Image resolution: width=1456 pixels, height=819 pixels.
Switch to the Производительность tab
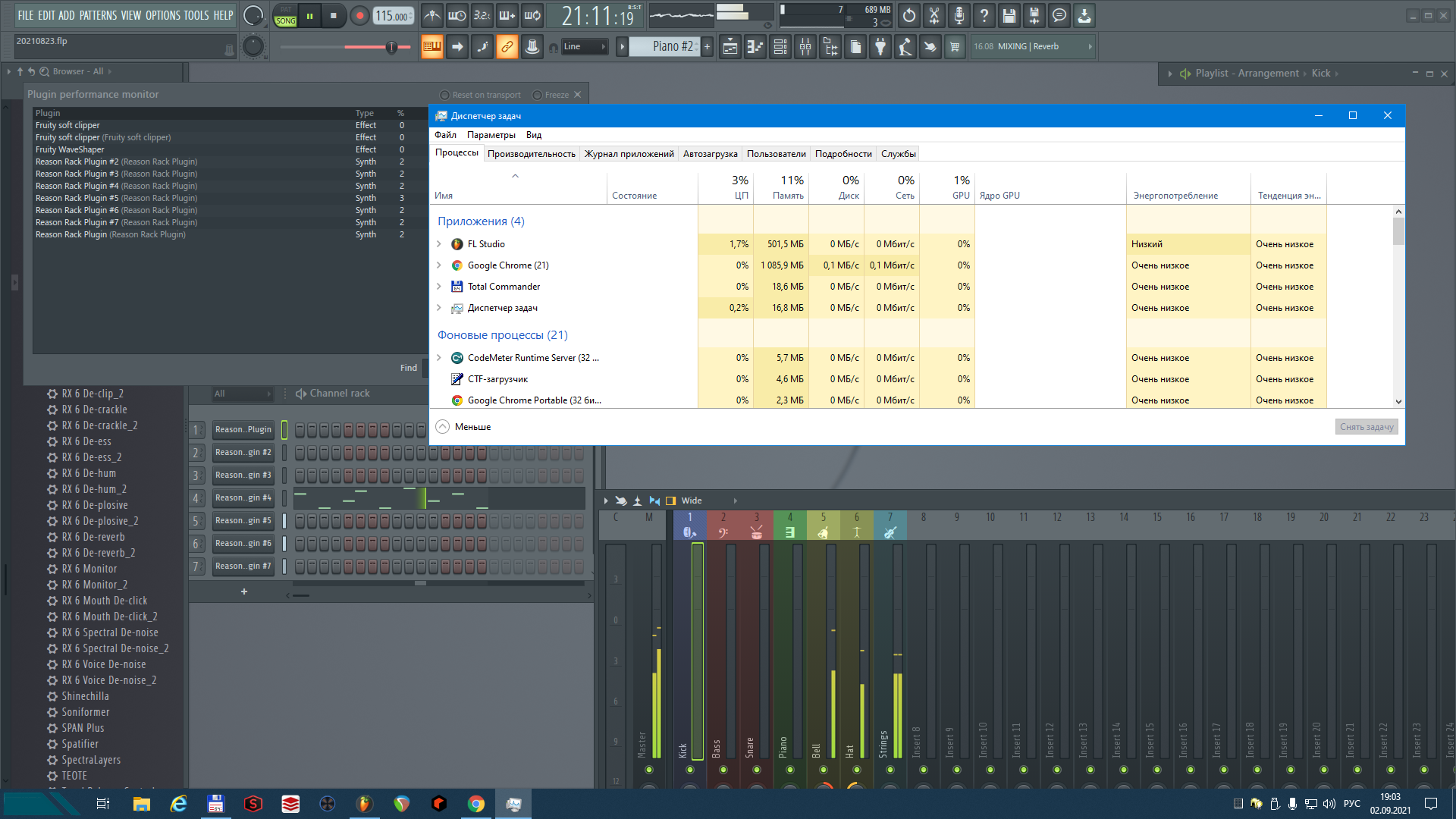tap(531, 154)
